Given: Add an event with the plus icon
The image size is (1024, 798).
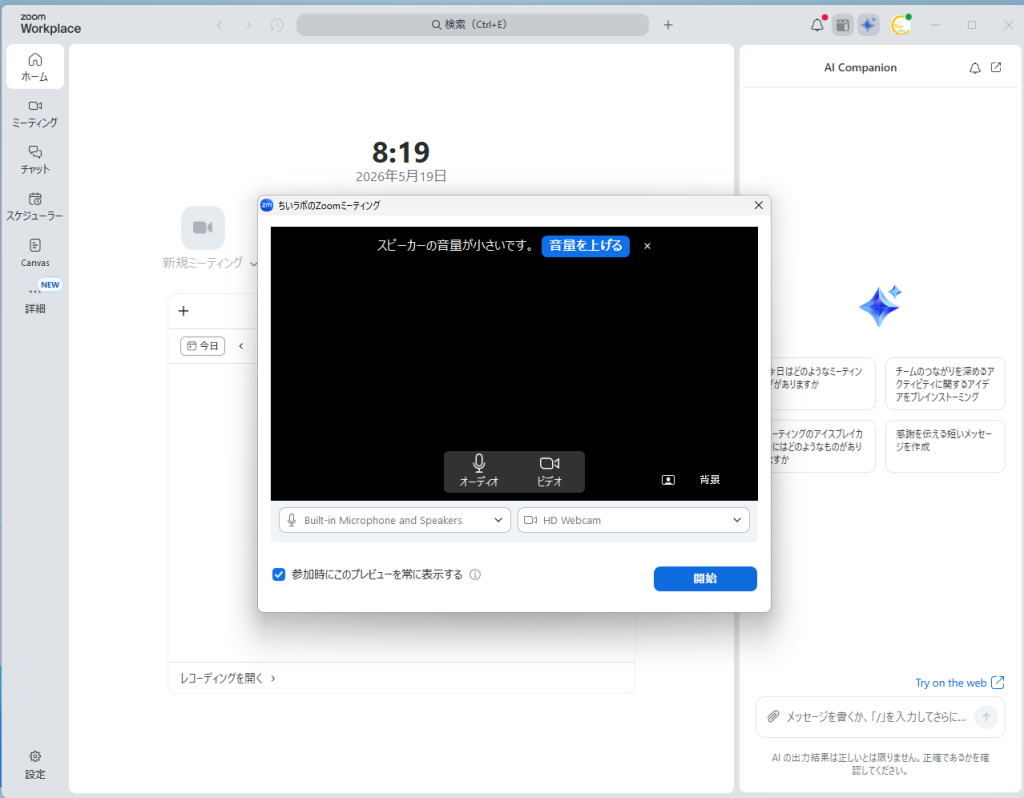Looking at the screenshot, I should click(x=184, y=311).
